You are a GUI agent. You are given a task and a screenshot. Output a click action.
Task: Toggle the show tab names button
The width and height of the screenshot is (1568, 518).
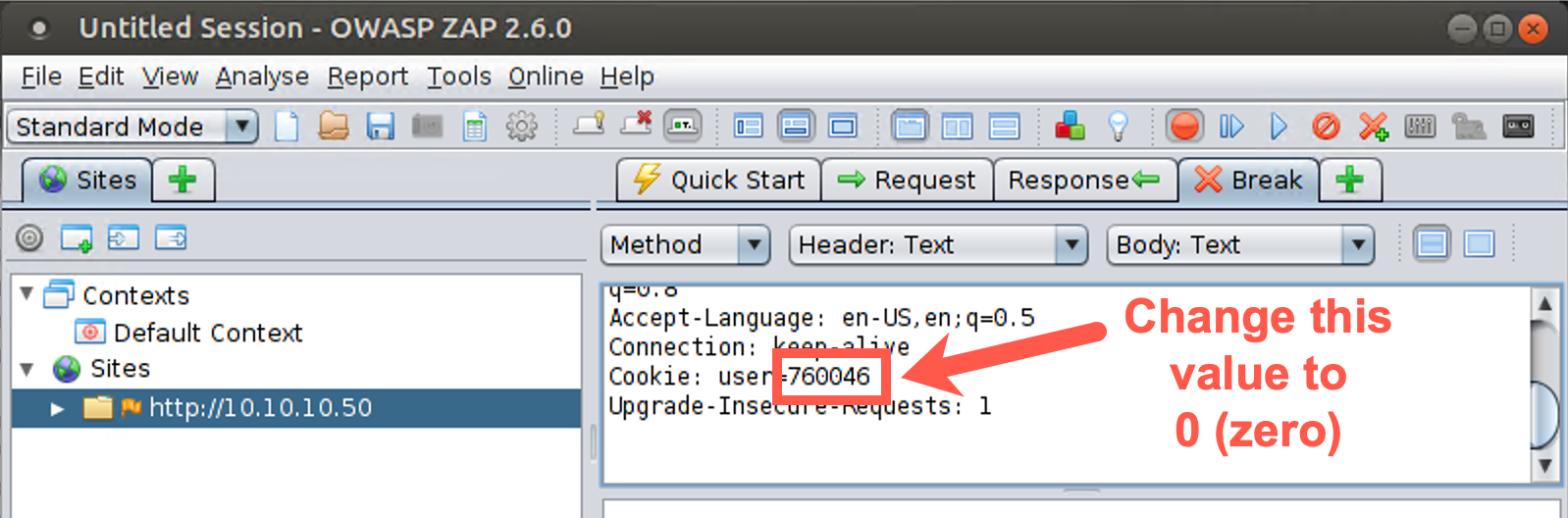click(x=683, y=127)
